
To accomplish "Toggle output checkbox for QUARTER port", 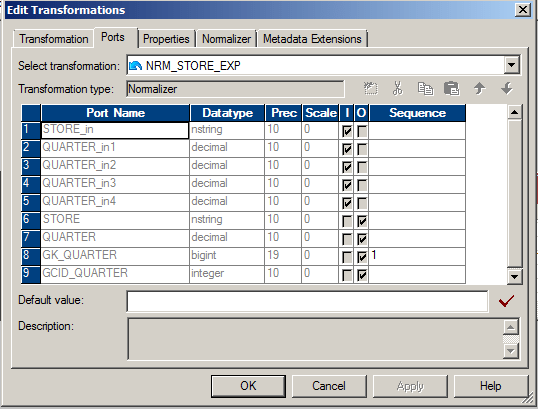I will 362,239.
